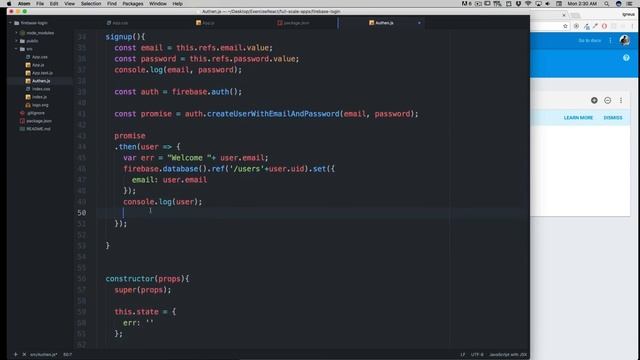Screen dimensions: 640x360
Task: Open the volume control in menu bar
Action: 548,4
